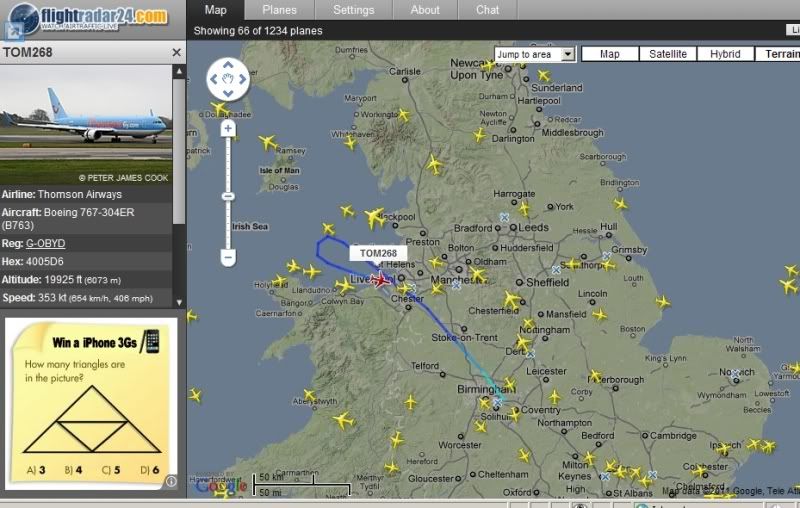Click 'Showing 66 of 1234 planes' text
800x508 pixels.
pyautogui.click(x=258, y=31)
